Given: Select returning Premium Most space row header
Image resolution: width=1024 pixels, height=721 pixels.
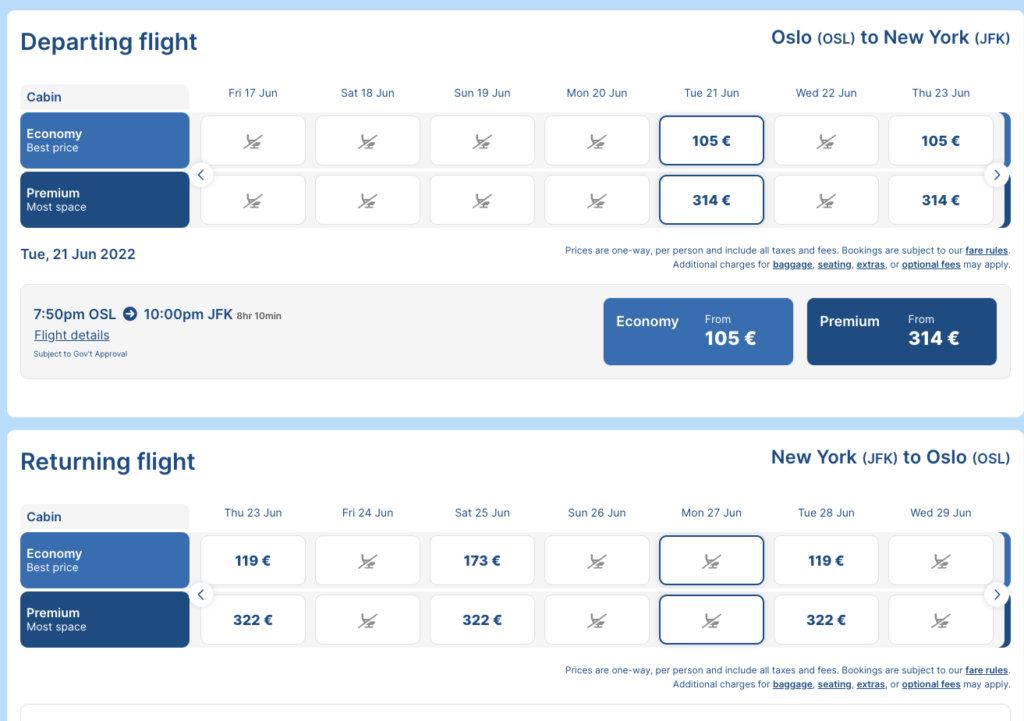Looking at the screenshot, I should click(104, 620).
